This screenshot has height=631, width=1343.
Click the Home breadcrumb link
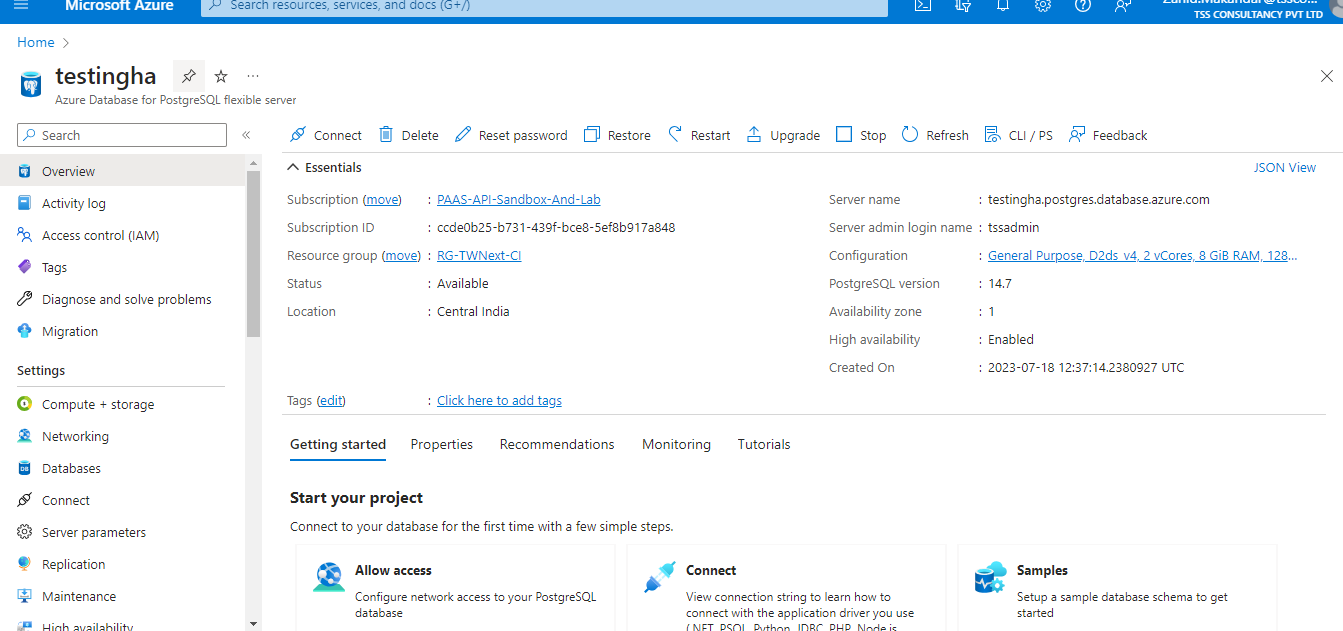36,42
